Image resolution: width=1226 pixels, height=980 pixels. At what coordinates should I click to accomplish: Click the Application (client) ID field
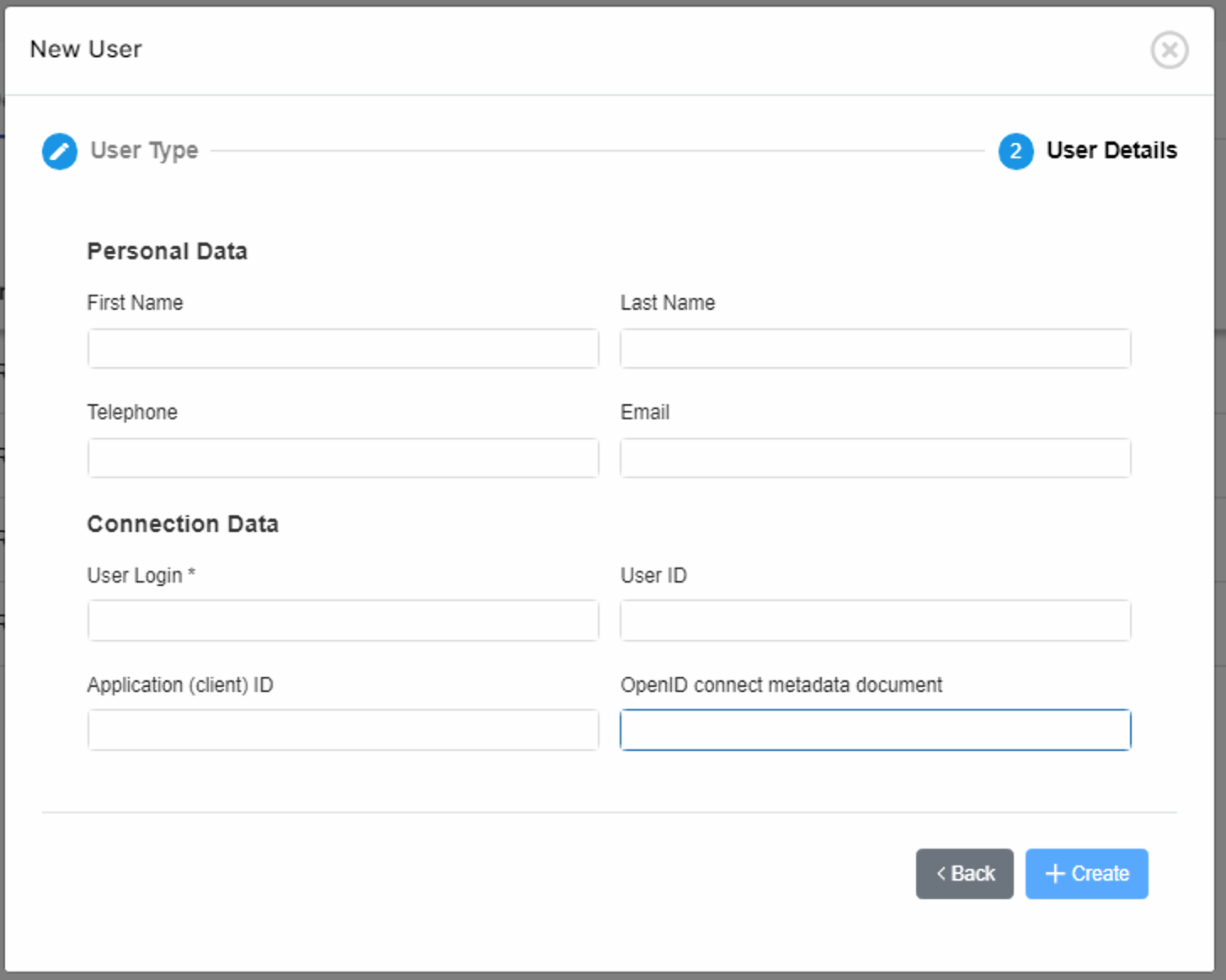click(343, 730)
